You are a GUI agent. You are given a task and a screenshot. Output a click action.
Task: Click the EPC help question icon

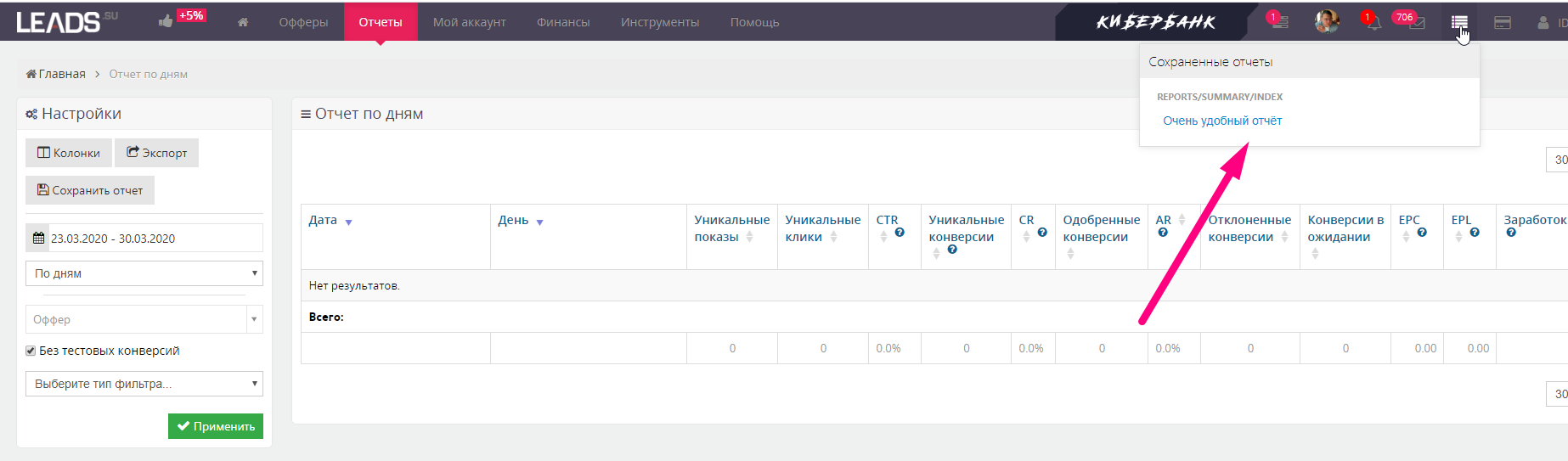tap(1422, 233)
